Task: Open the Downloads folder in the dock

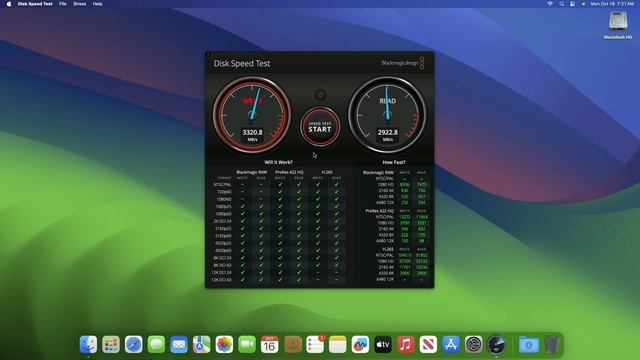Action: click(x=529, y=344)
